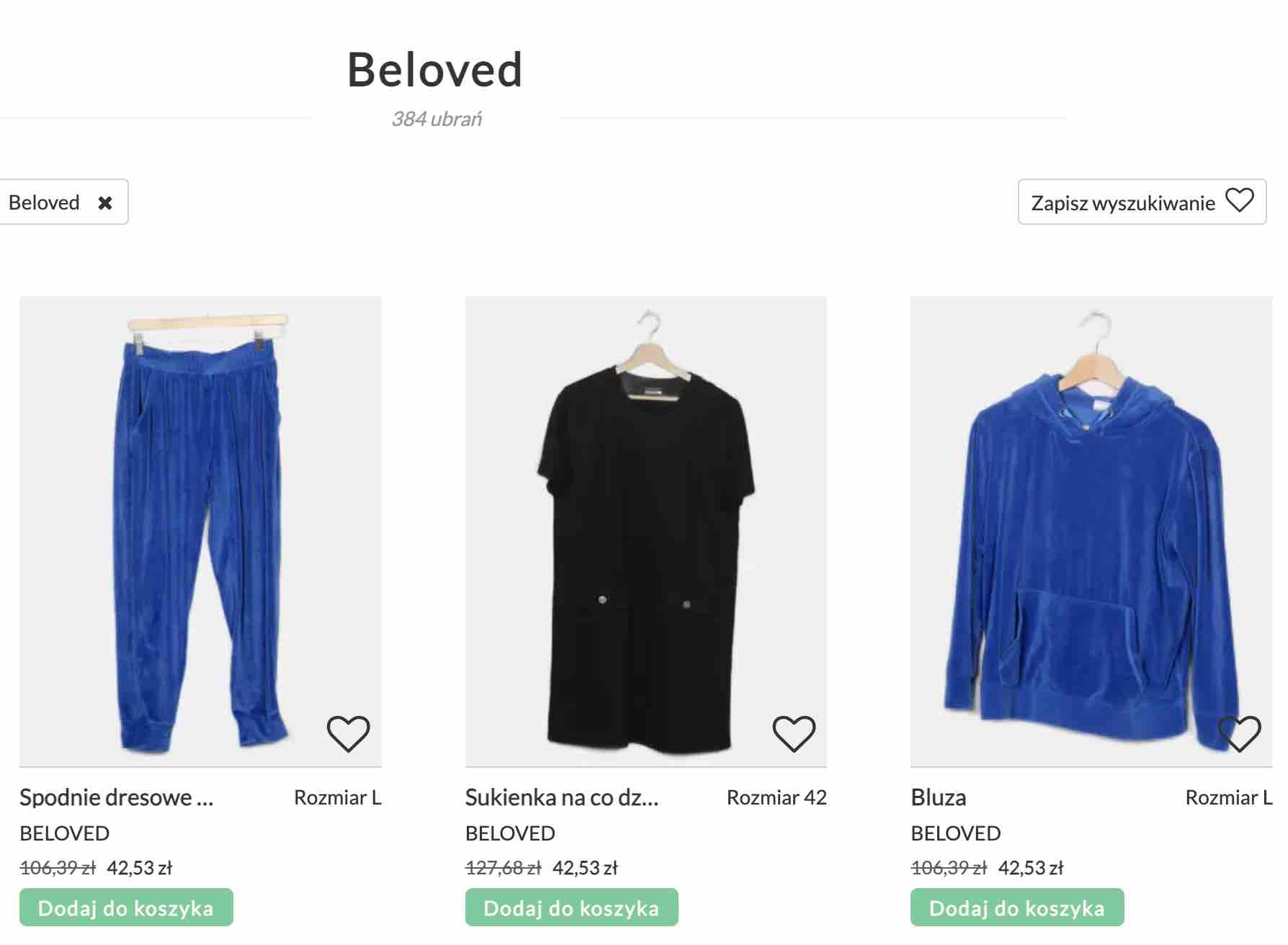The height and width of the screenshot is (945, 1288).
Task: Open the black dress product image
Action: (x=646, y=531)
